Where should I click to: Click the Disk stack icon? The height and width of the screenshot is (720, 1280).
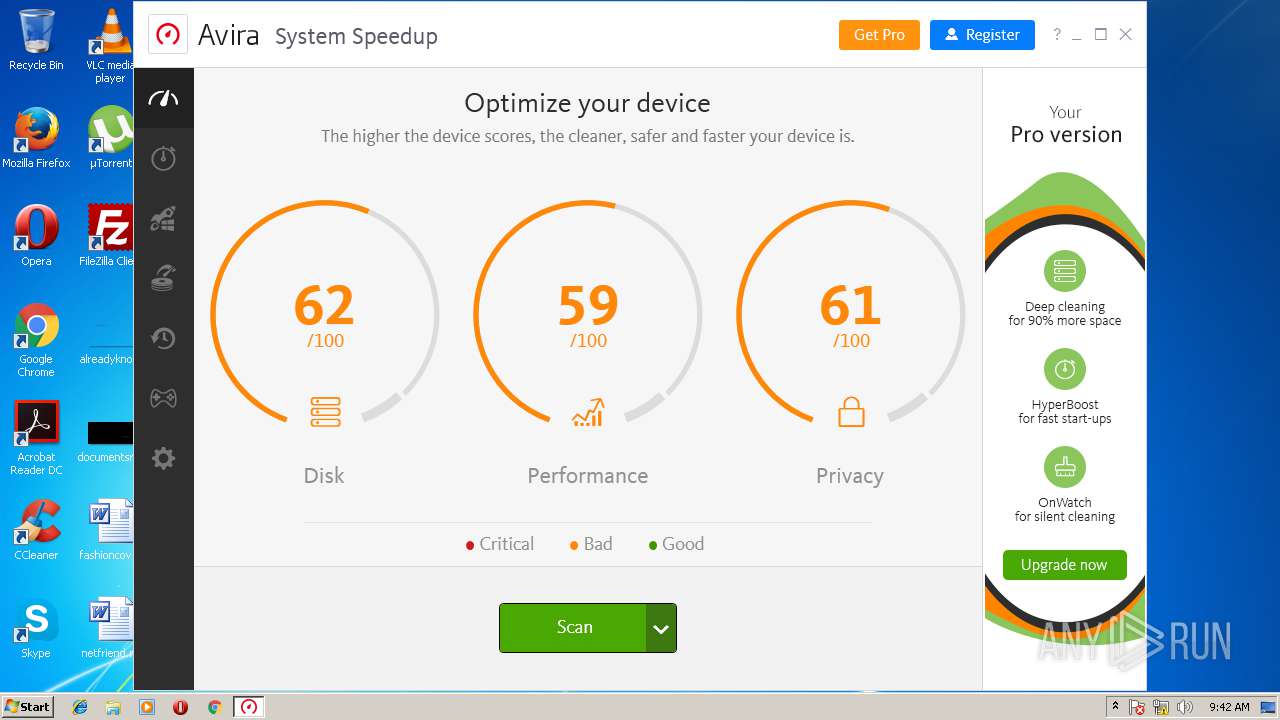click(x=325, y=411)
